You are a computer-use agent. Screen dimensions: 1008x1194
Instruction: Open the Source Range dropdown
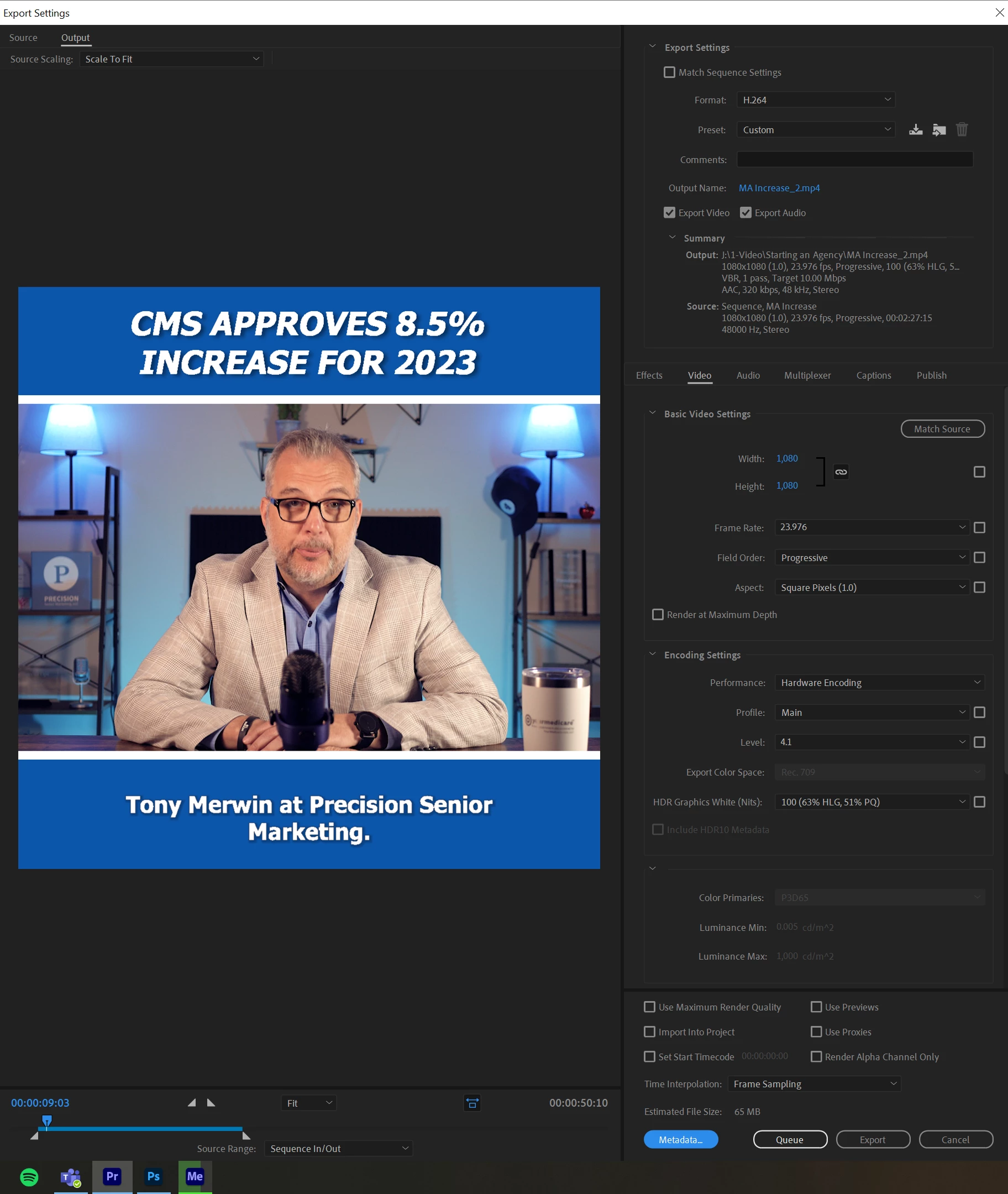[x=338, y=1148]
